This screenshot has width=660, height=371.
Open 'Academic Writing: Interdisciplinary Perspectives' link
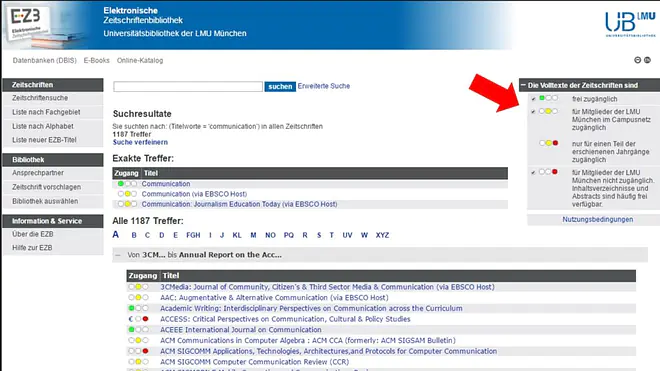coord(311,308)
